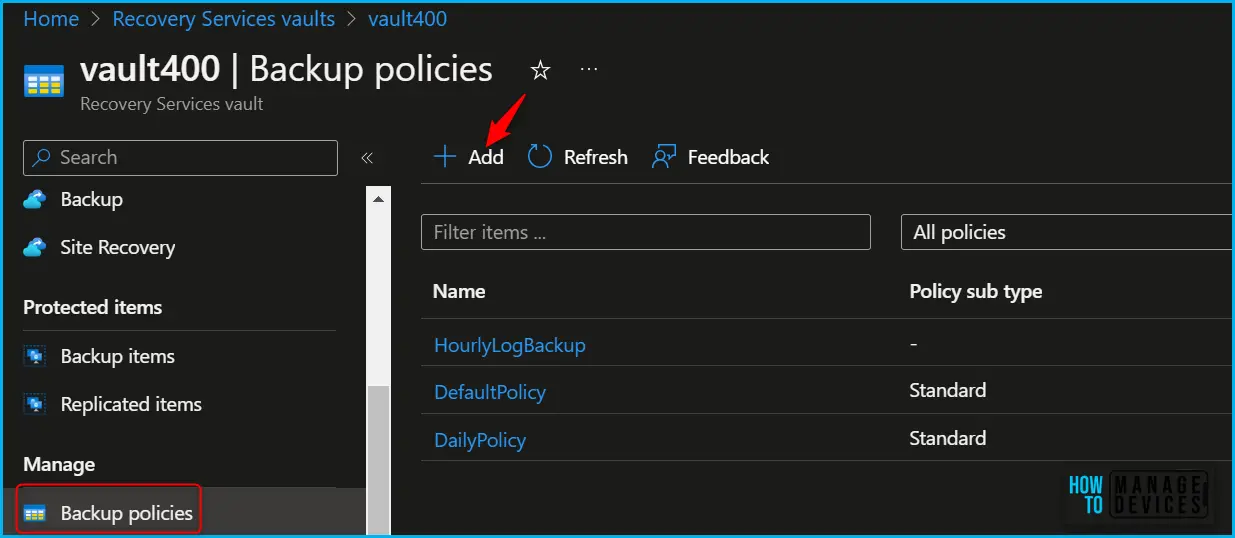The height and width of the screenshot is (538, 1235).
Task: Click the Recovery Services vault icon
Action: (43, 80)
